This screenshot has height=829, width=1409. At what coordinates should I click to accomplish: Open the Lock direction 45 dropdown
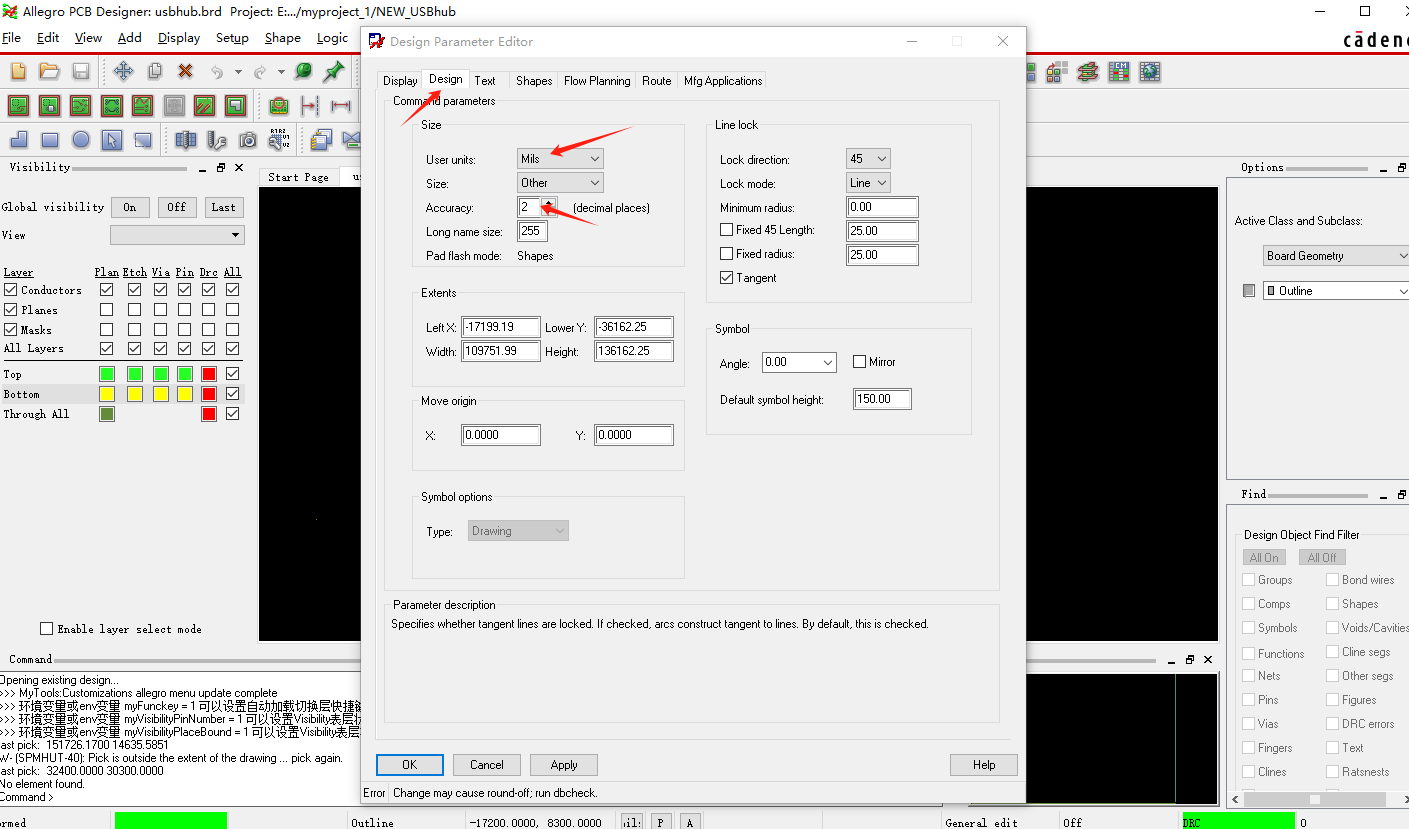click(x=868, y=158)
